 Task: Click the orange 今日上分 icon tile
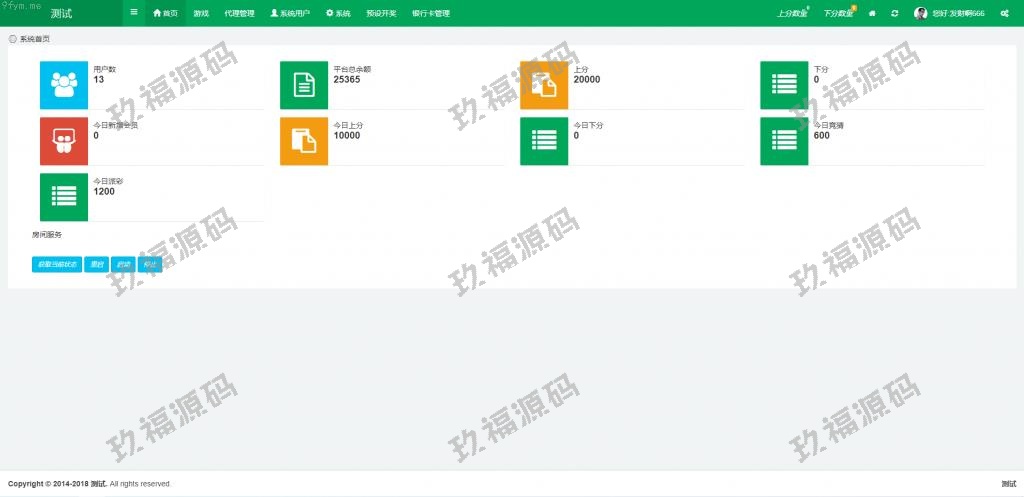(x=304, y=141)
